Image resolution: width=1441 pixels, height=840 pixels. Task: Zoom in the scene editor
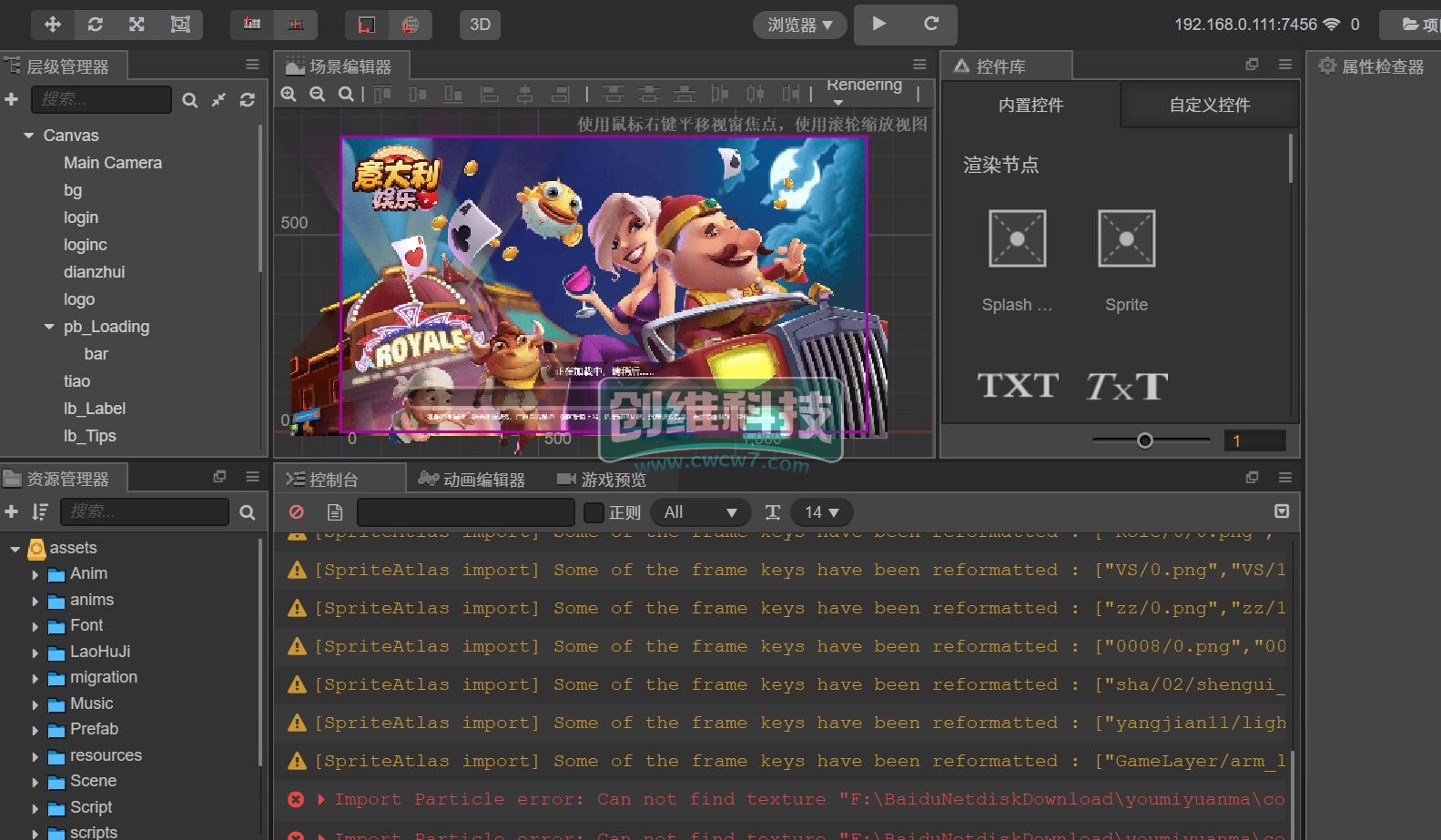(x=289, y=94)
